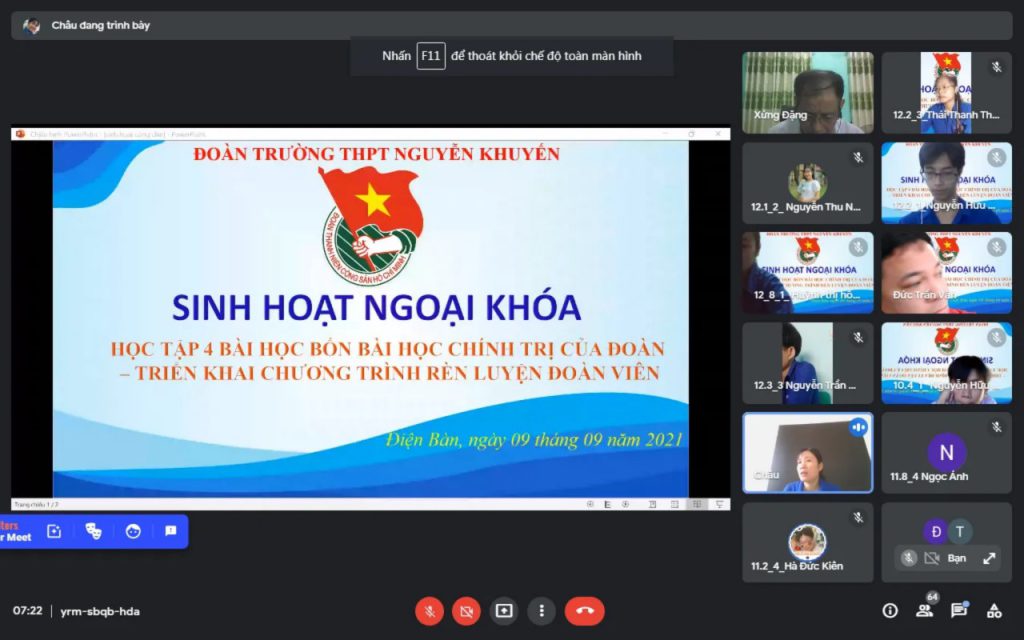Open the chat with everyone panel

[959, 611]
